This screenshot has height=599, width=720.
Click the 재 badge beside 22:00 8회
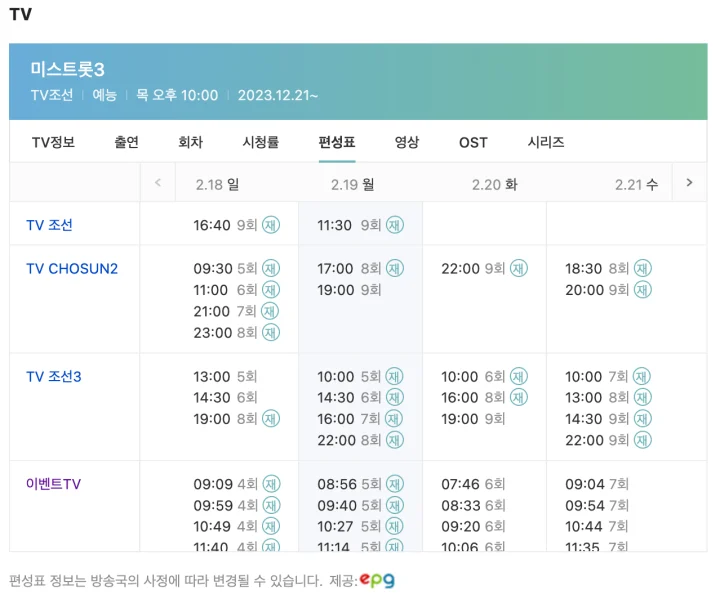(x=395, y=440)
